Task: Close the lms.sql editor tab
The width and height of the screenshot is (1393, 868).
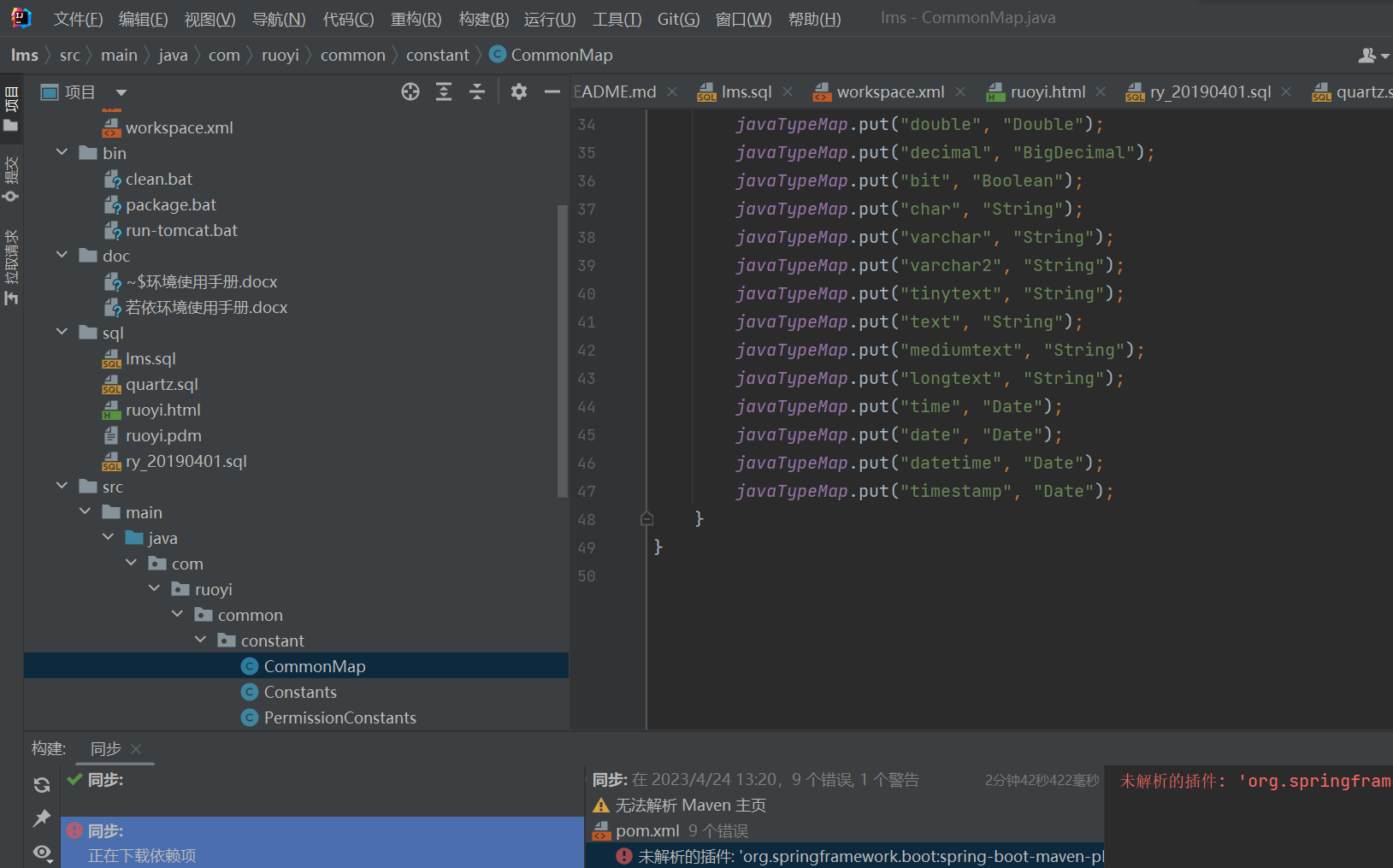Action: point(788,92)
